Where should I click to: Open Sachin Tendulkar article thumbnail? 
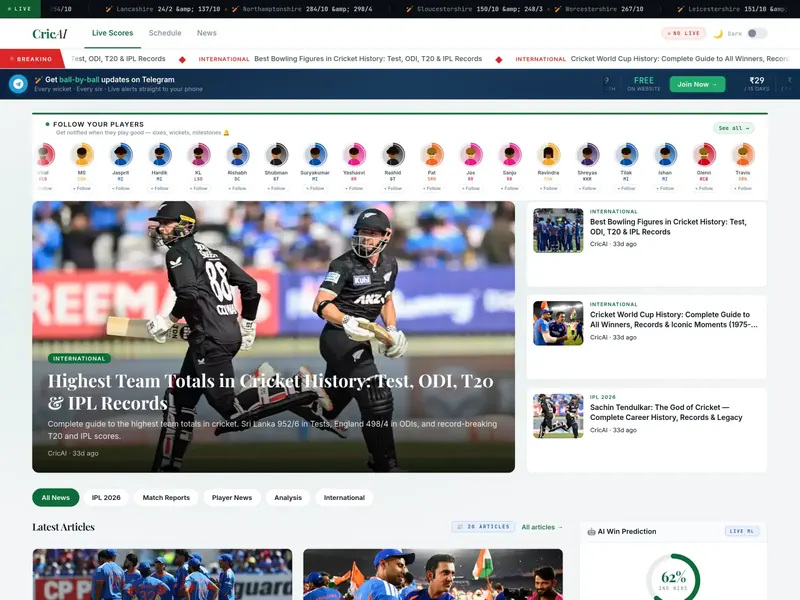click(x=558, y=416)
